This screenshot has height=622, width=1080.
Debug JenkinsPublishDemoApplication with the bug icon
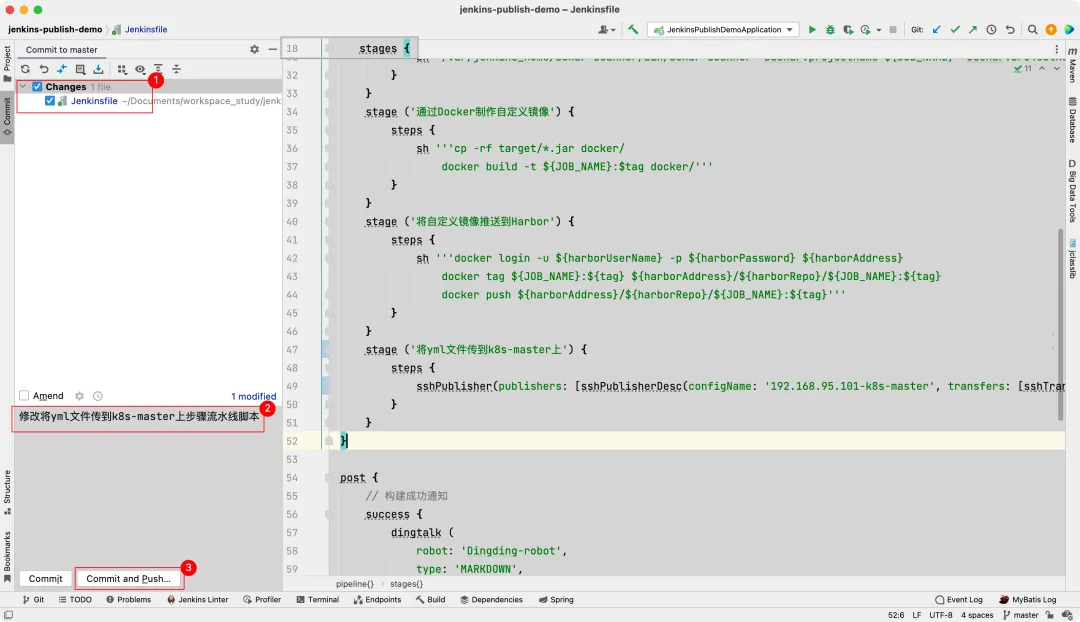pos(830,30)
